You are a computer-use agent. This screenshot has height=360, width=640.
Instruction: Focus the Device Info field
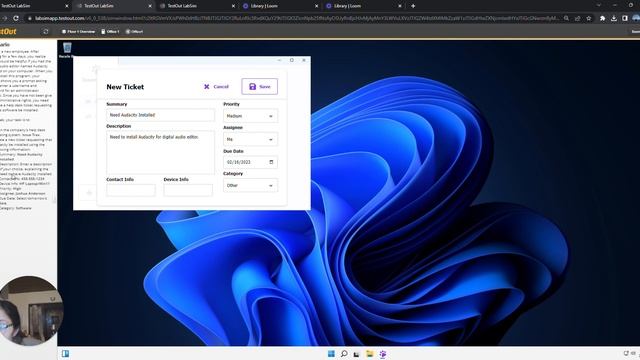tap(188, 190)
